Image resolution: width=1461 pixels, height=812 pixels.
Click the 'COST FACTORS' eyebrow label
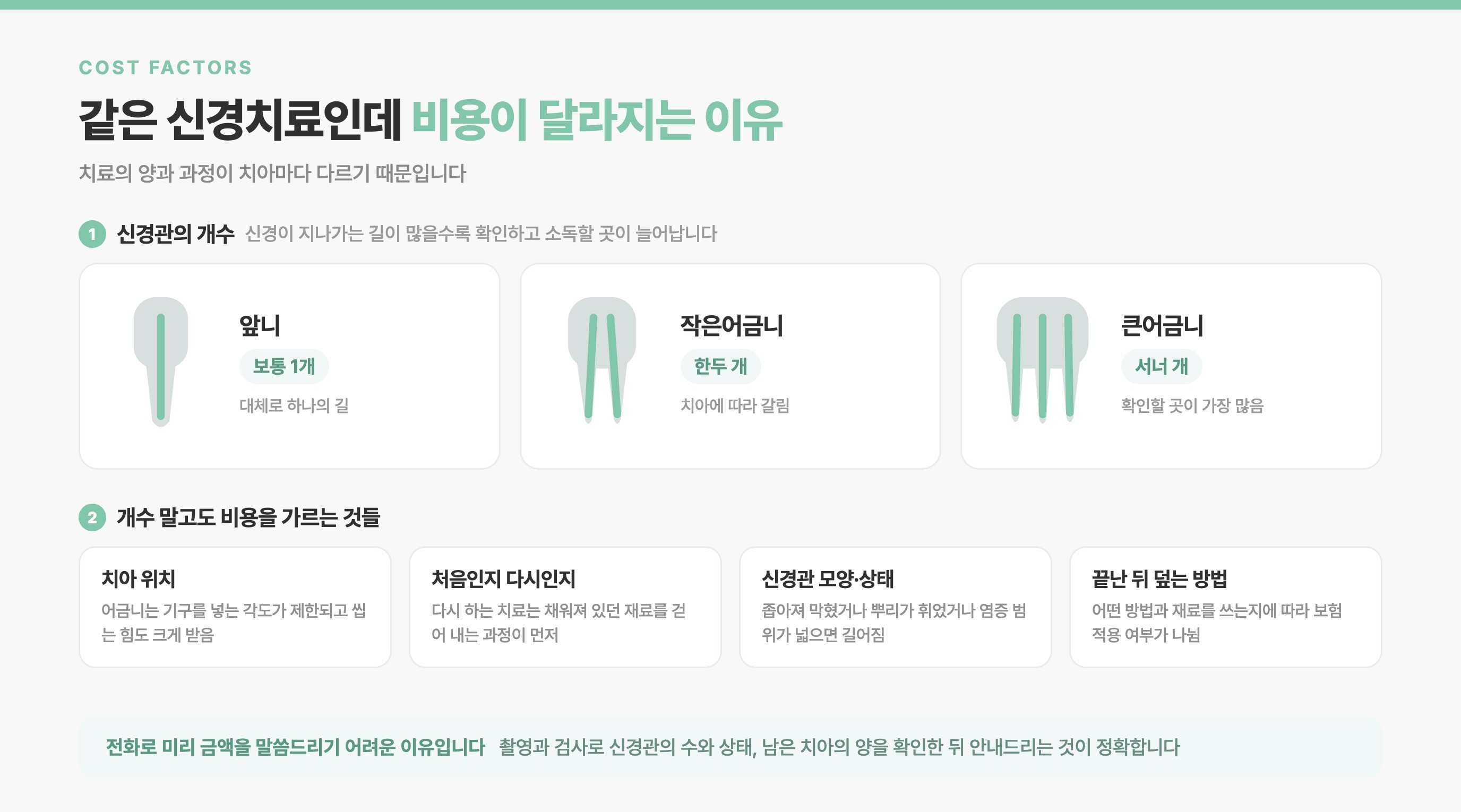point(165,67)
